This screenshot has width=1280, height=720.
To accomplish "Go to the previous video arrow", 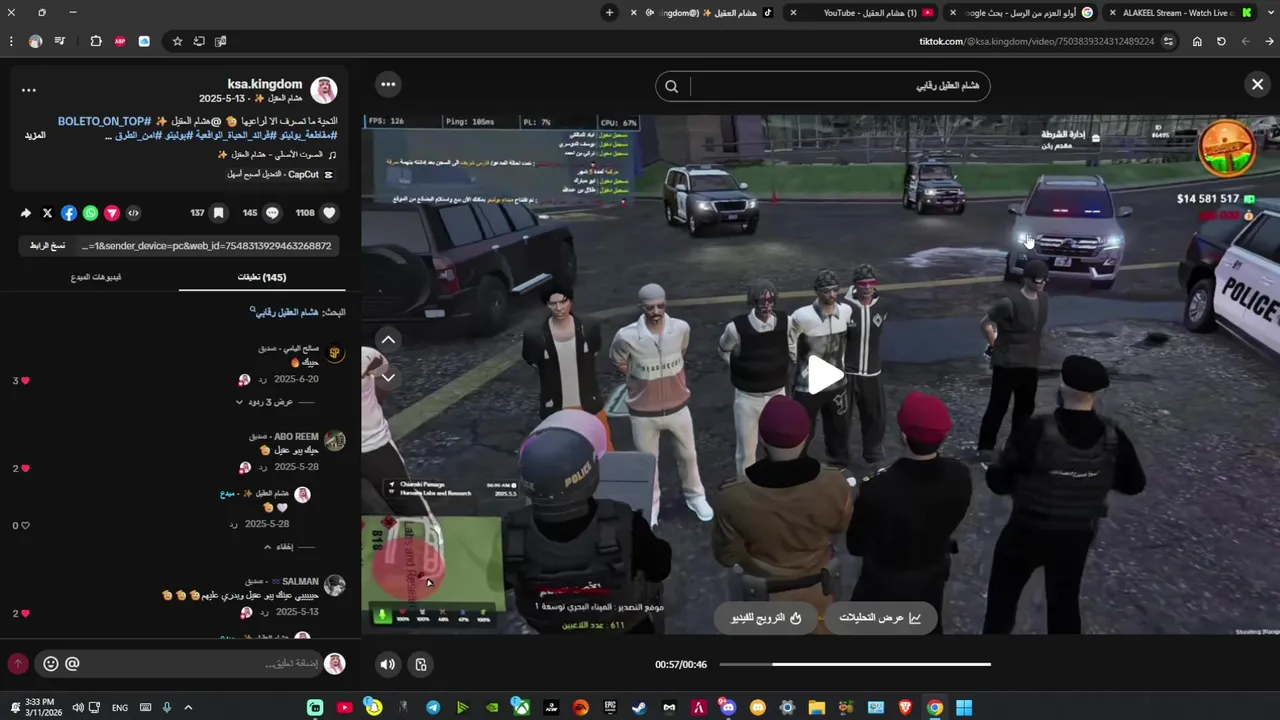I will (388, 340).
